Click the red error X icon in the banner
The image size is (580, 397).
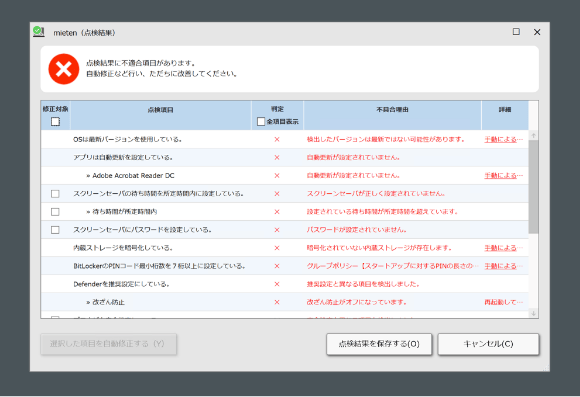pyautogui.click(x=64, y=69)
